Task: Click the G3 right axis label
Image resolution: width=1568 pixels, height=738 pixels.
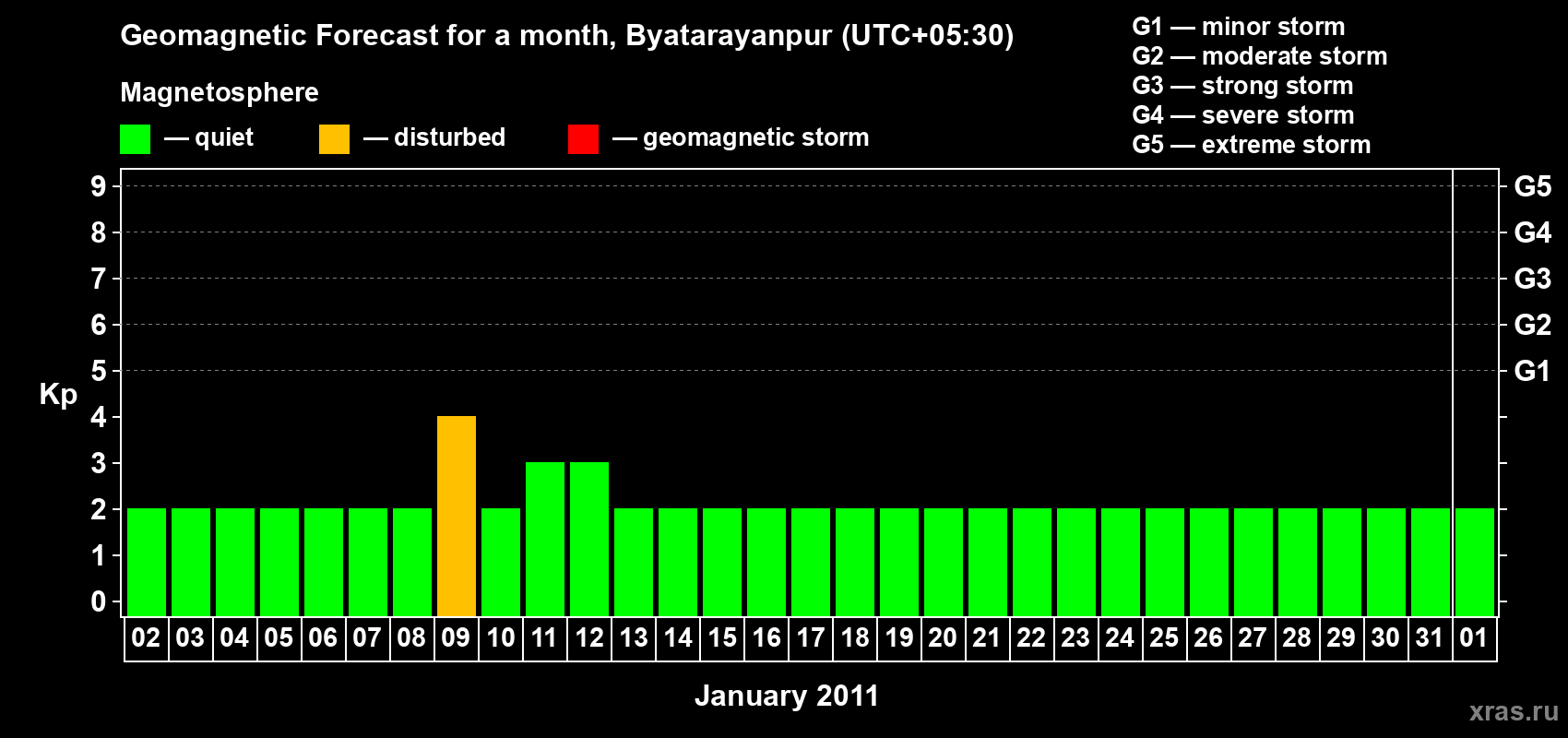Action: click(x=1533, y=279)
